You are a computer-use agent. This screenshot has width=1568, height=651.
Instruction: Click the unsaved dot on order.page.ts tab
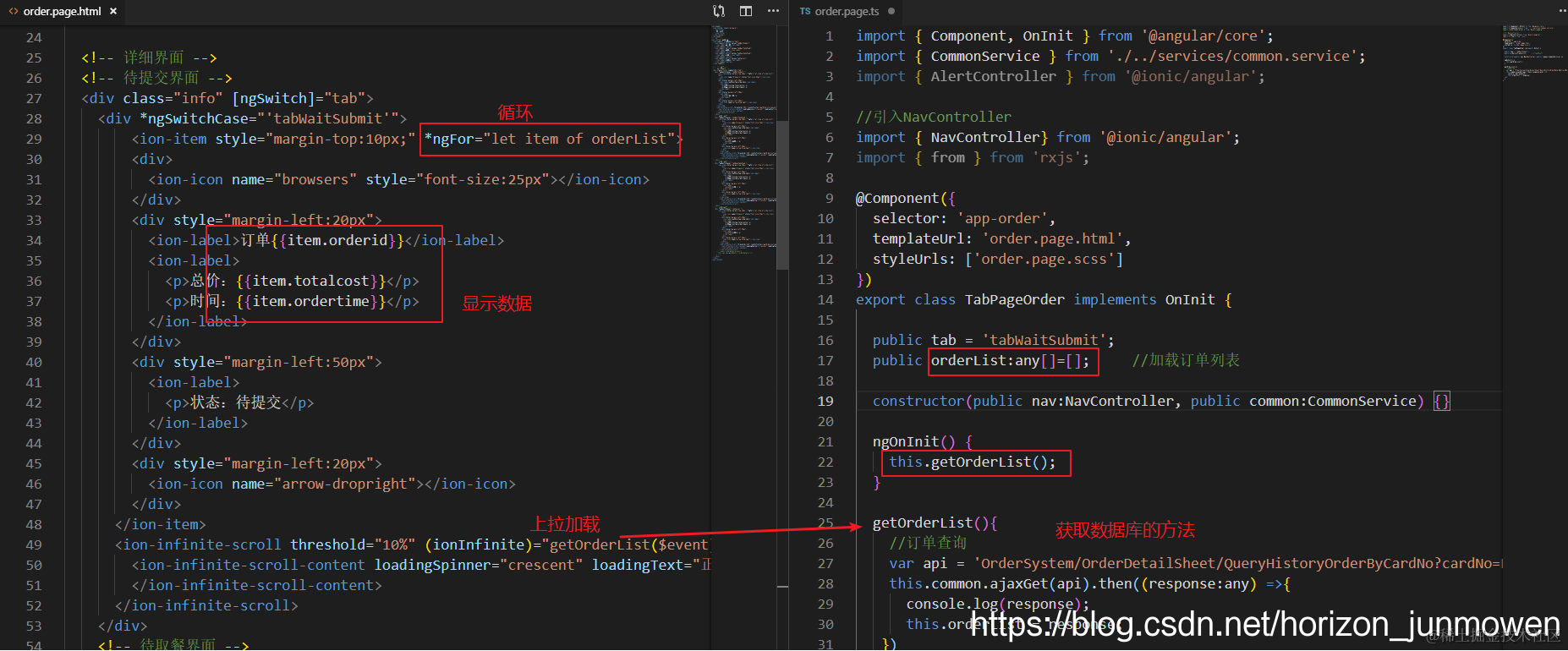click(x=891, y=11)
